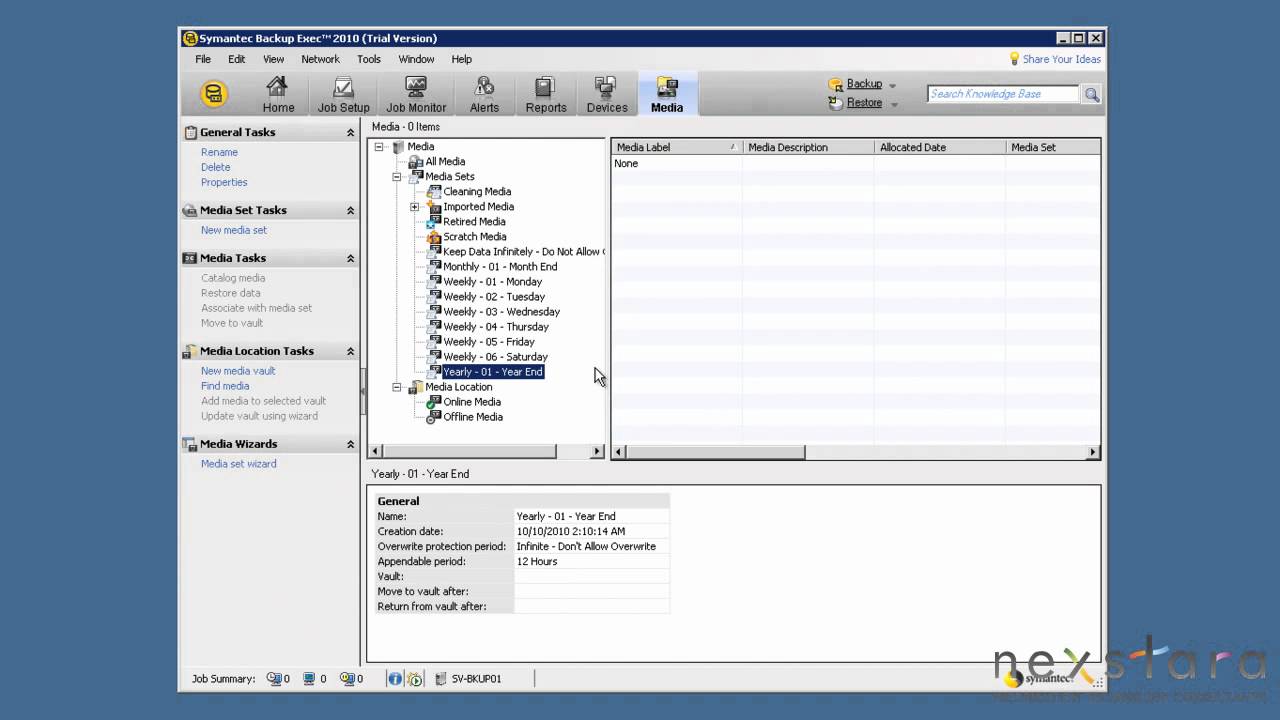1280x720 pixels.
Task: Select Weekly - 01 - Monday media set
Action: click(x=492, y=282)
